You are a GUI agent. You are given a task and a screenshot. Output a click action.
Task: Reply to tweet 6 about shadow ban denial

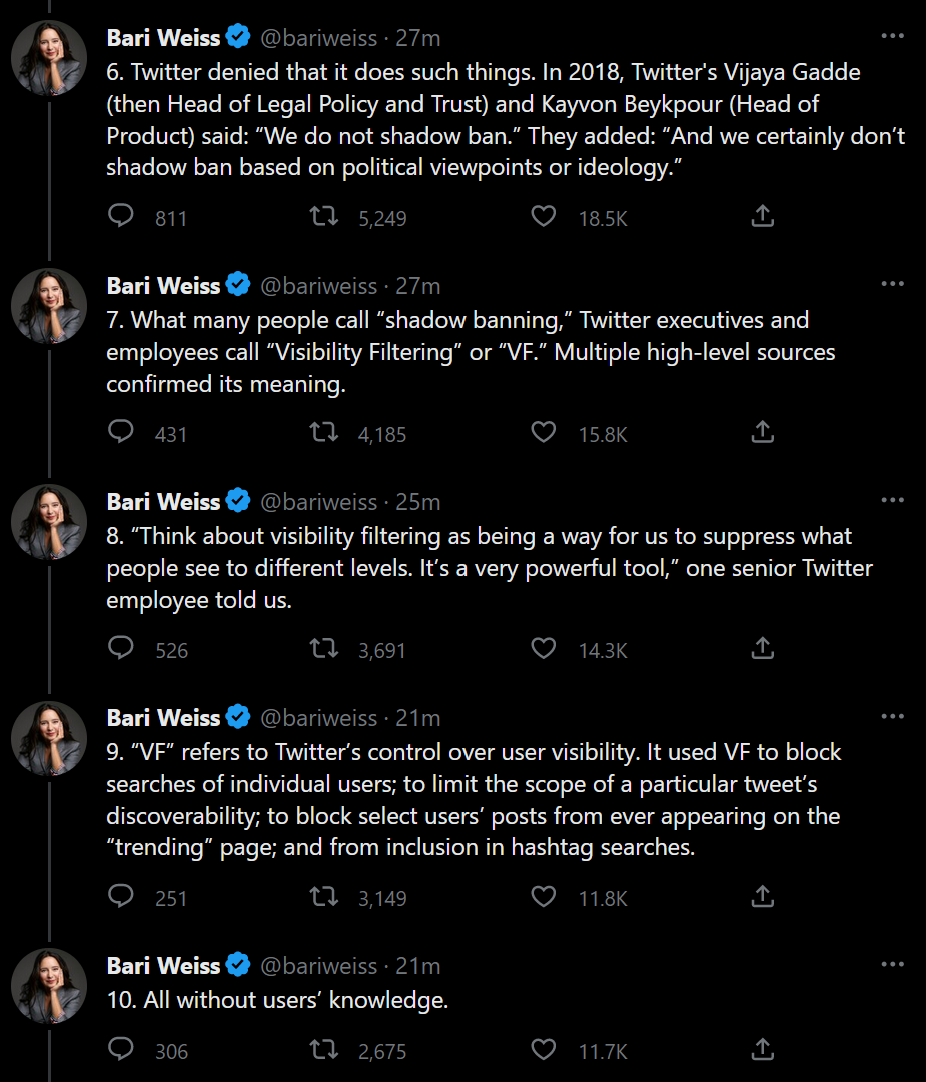click(121, 216)
